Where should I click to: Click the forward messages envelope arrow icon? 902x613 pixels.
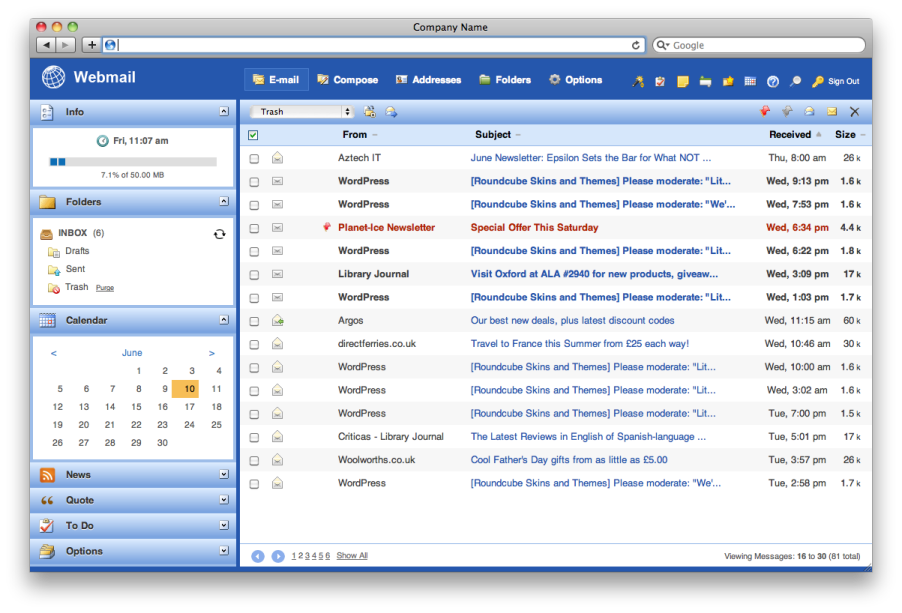(x=391, y=112)
